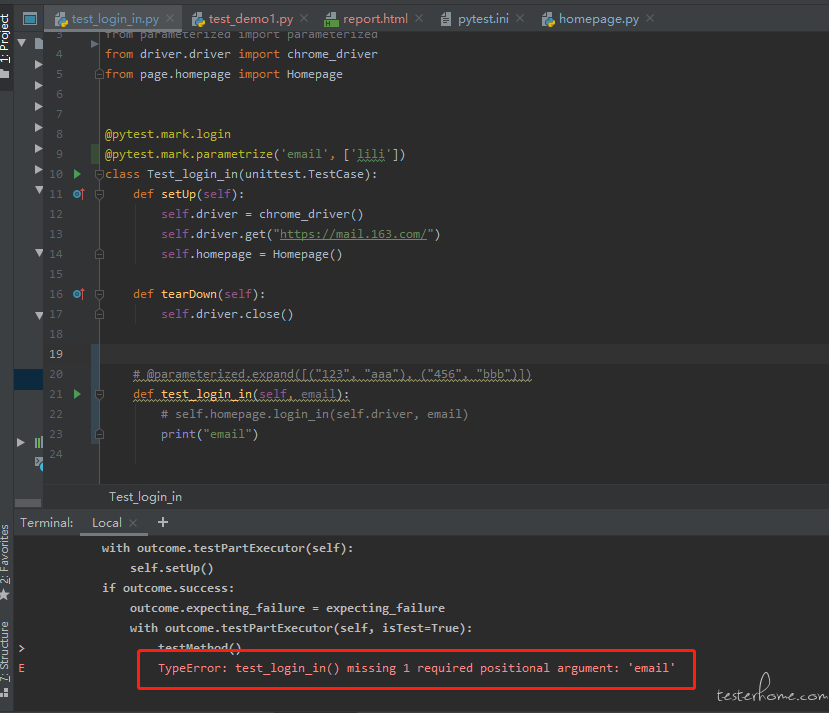829x713 pixels.
Task: Collapse the test_login_in method fold
Action: [99, 394]
